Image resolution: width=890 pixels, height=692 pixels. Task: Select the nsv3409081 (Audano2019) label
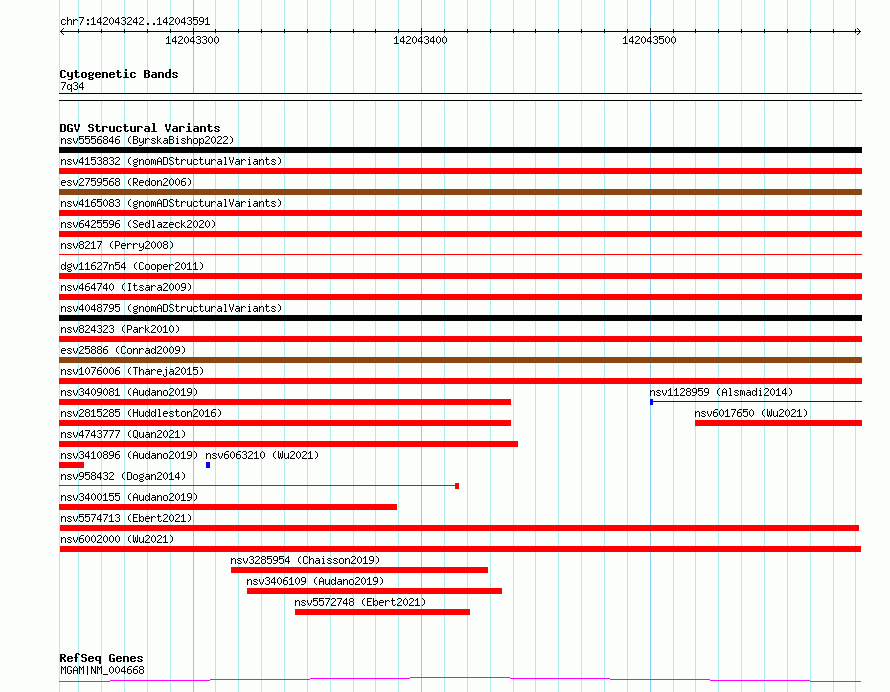coord(129,392)
